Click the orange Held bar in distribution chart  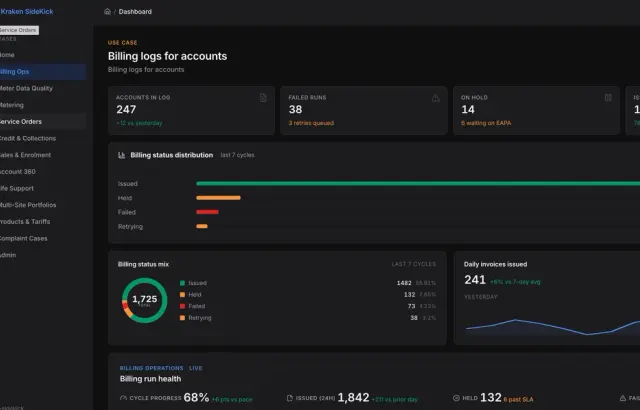(x=218, y=198)
